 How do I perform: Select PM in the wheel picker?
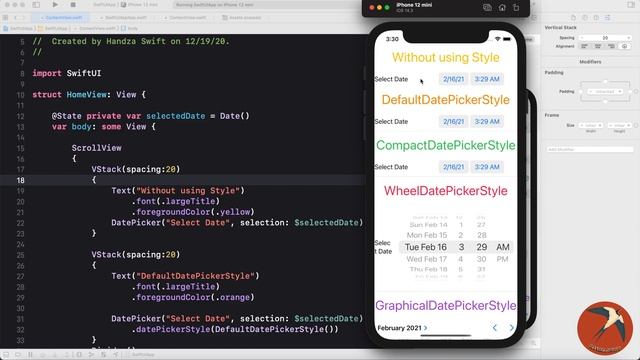(502, 259)
